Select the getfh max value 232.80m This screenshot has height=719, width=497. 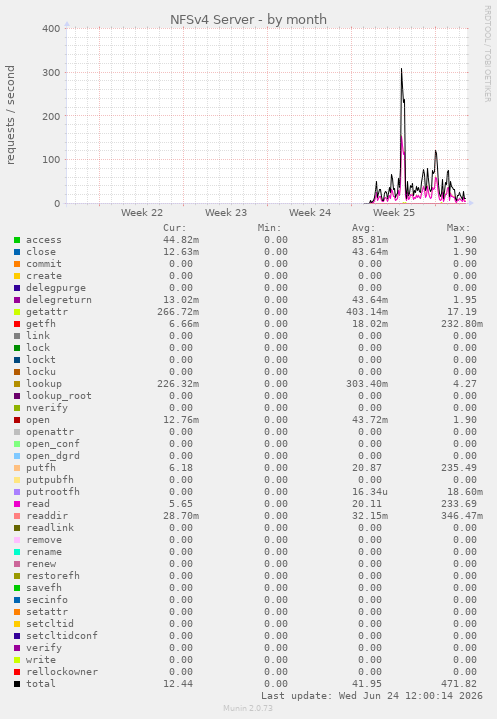tap(462, 324)
